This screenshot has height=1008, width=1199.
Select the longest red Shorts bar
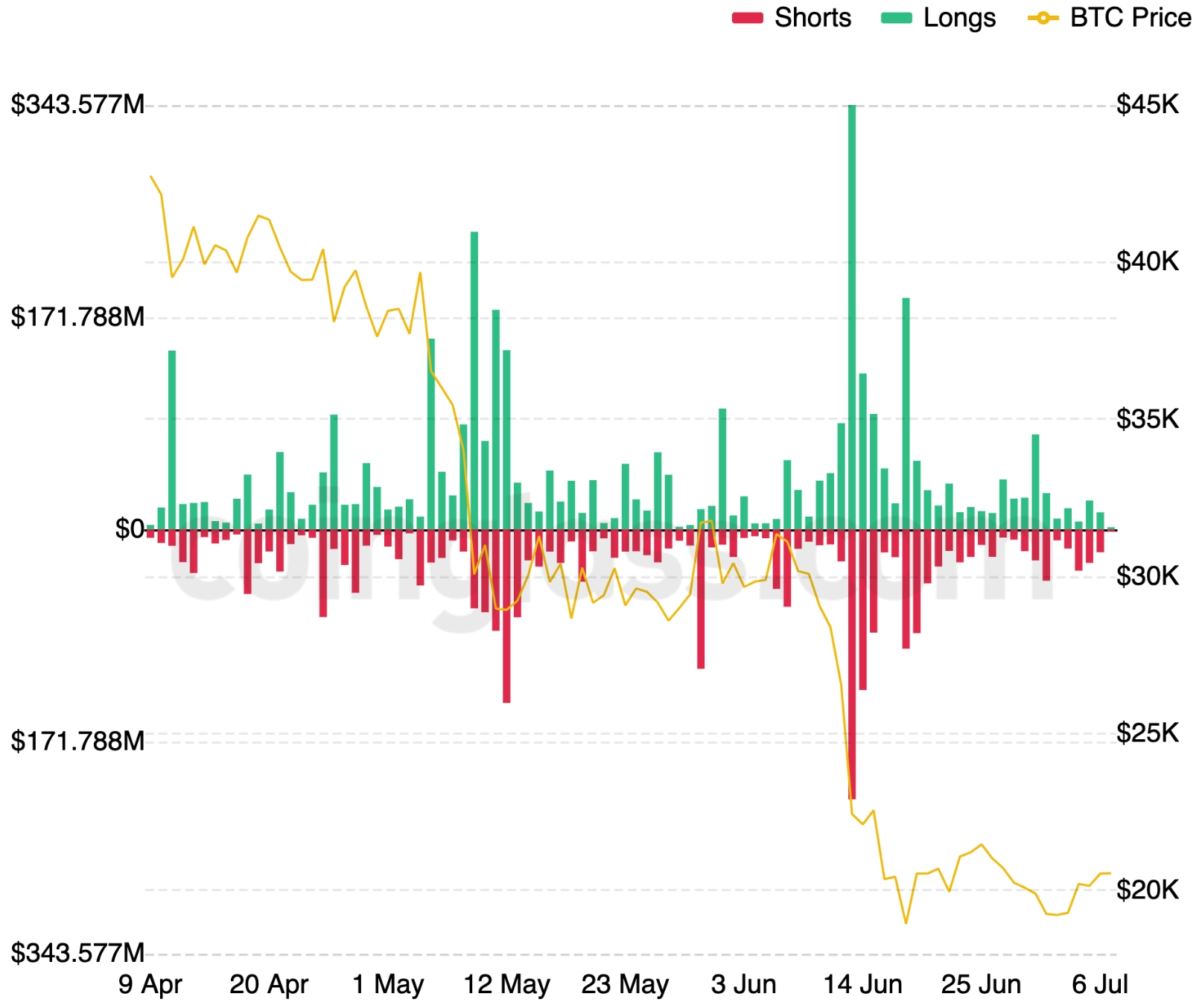(x=852, y=665)
